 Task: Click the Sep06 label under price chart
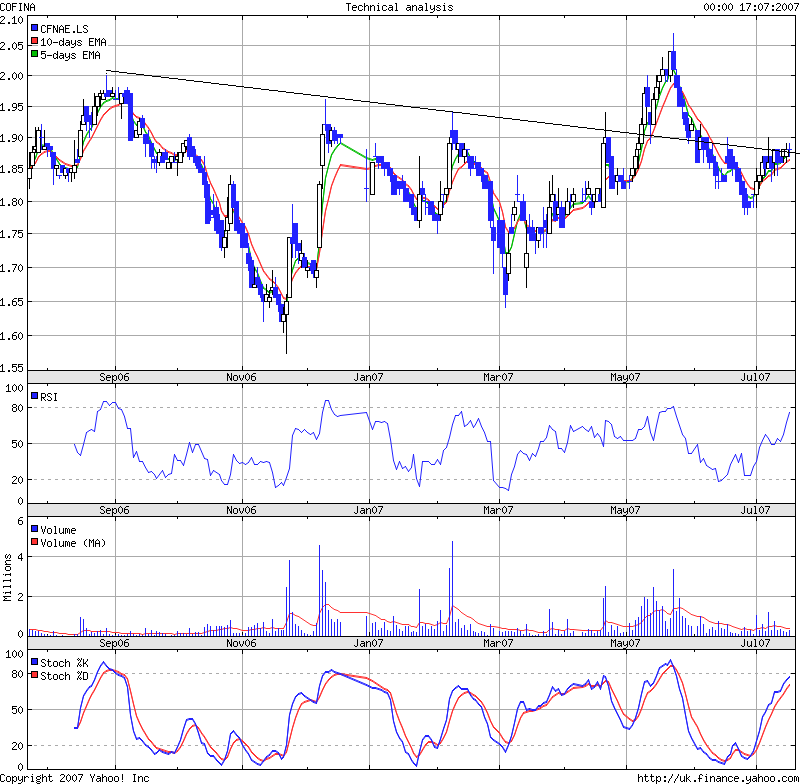point(113,377)
